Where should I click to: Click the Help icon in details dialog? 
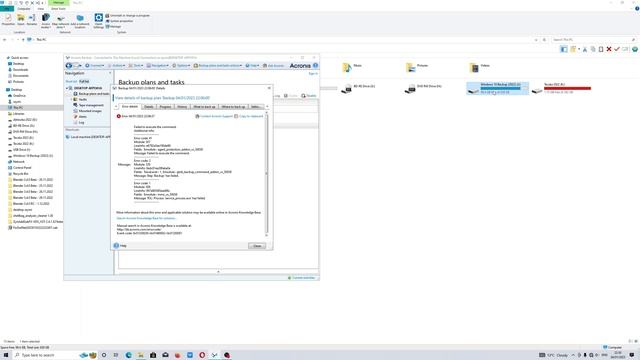(116, 246)
